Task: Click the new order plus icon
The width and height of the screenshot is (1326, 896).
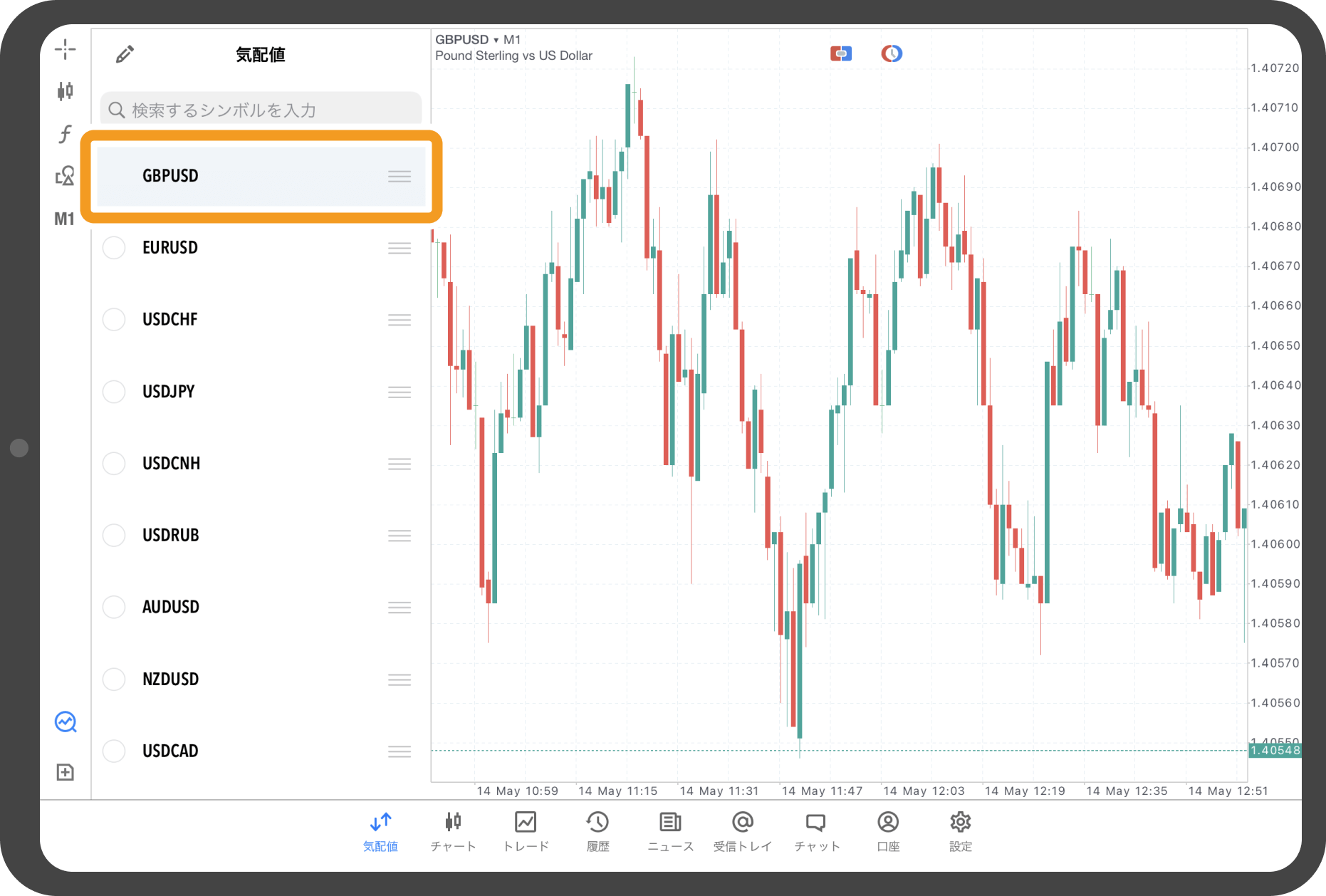Action: pyautogui.click(x=66, y=772)
